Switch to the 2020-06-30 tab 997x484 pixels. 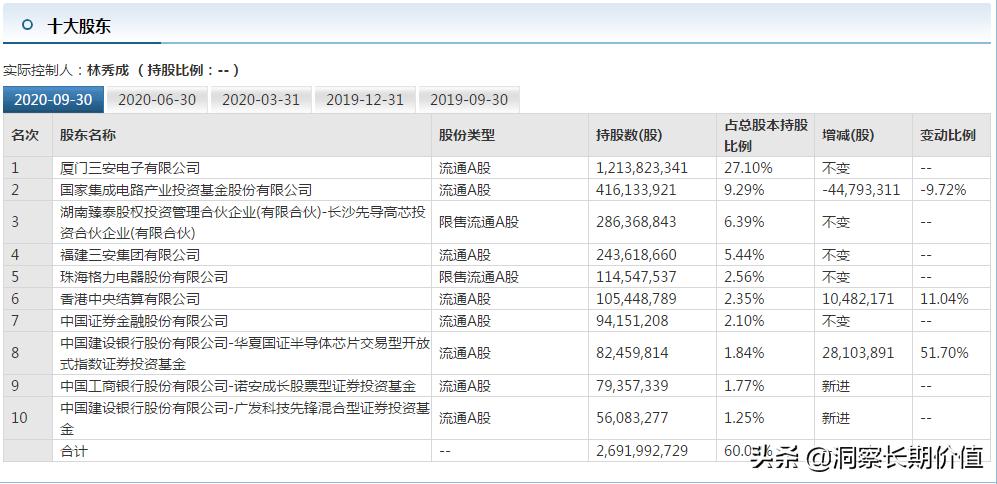click(x=156, y=100)
